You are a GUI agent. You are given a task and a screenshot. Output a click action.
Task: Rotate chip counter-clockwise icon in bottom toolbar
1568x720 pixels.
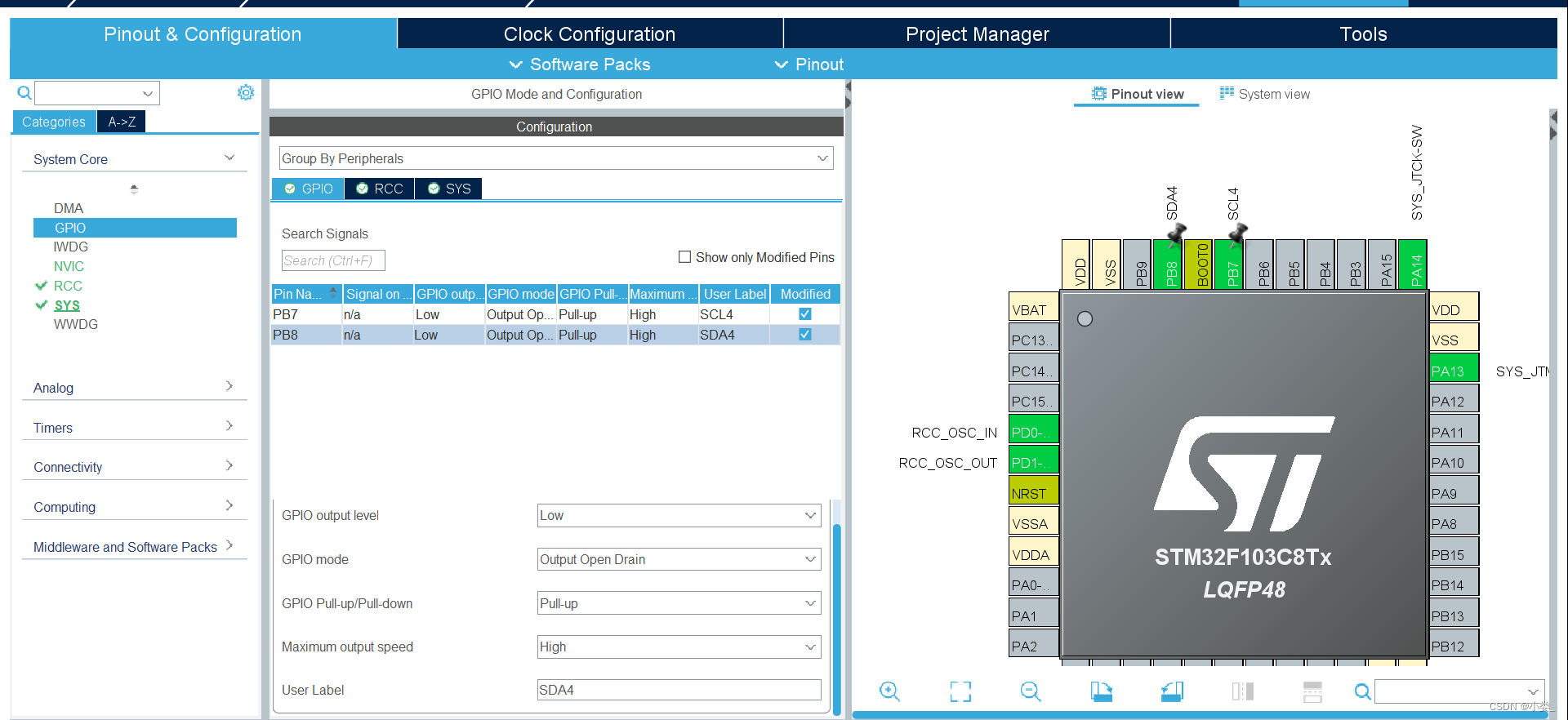pos(1172,691)
